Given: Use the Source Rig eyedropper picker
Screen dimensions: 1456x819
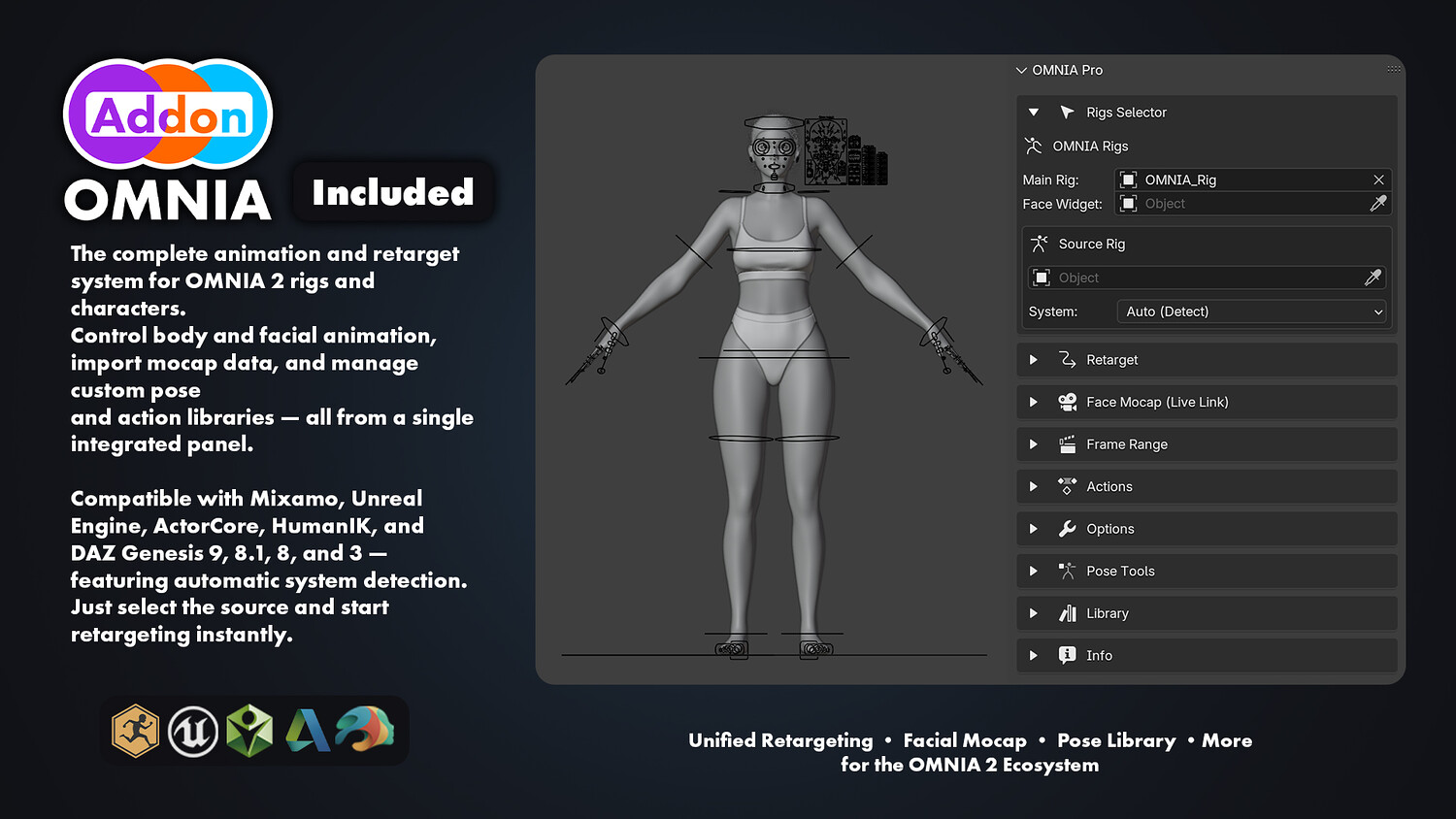Looking at the screenshot, I should 1373,278.
